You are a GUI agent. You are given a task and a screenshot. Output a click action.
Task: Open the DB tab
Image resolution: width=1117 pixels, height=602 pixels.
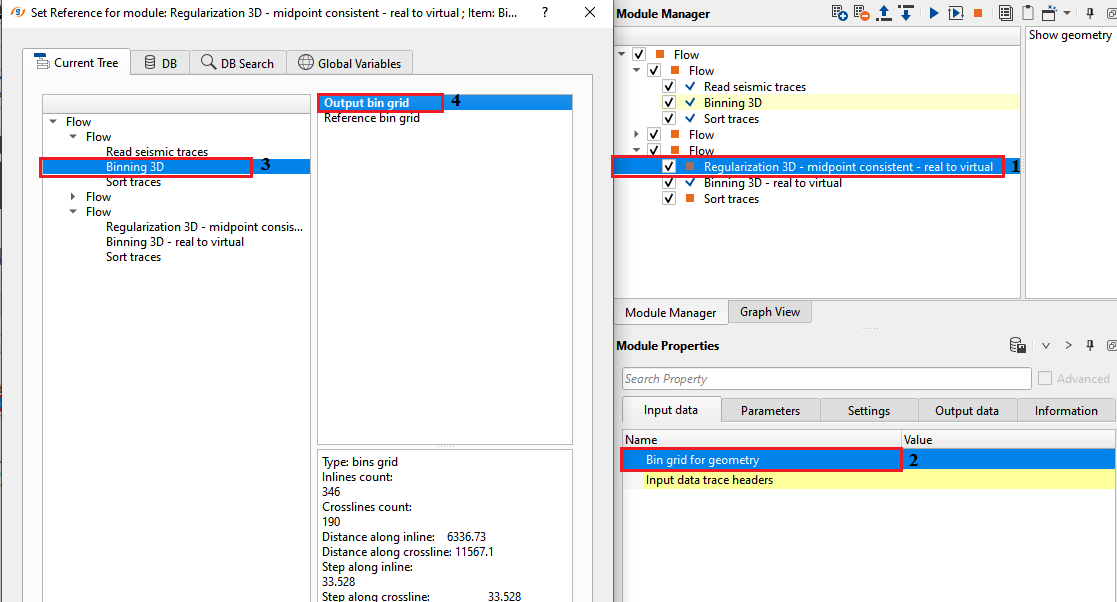(160, 63)
